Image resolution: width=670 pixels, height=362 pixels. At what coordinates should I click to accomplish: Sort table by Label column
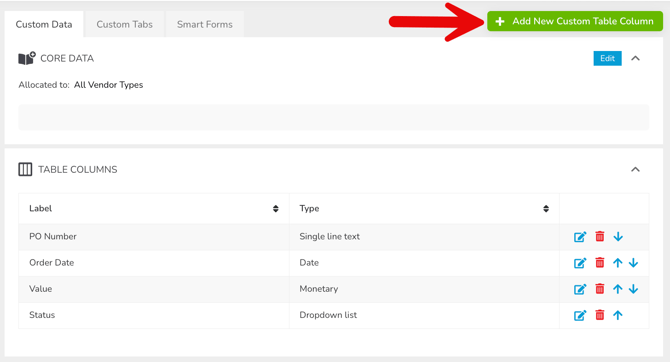click(276, 209)
